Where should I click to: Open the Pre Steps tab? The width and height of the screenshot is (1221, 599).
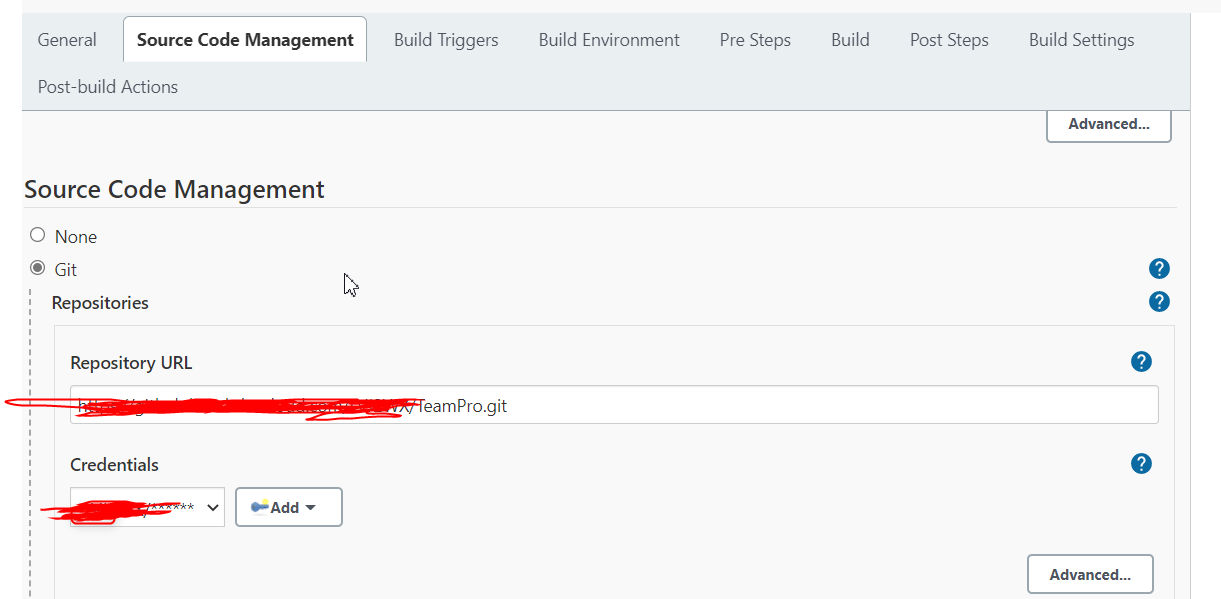[x=755, y=39]
